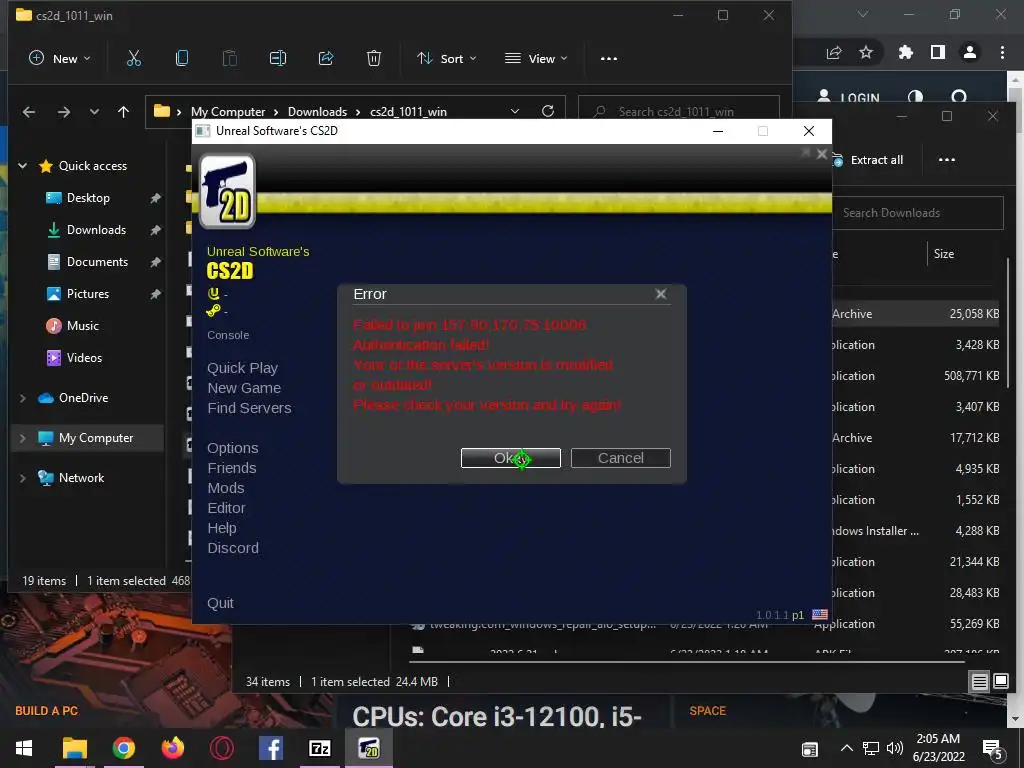Click the Paste icon in Explorer toolbar
The width and height of the screenshot is (1024, 768).
[x=229, y=58]
